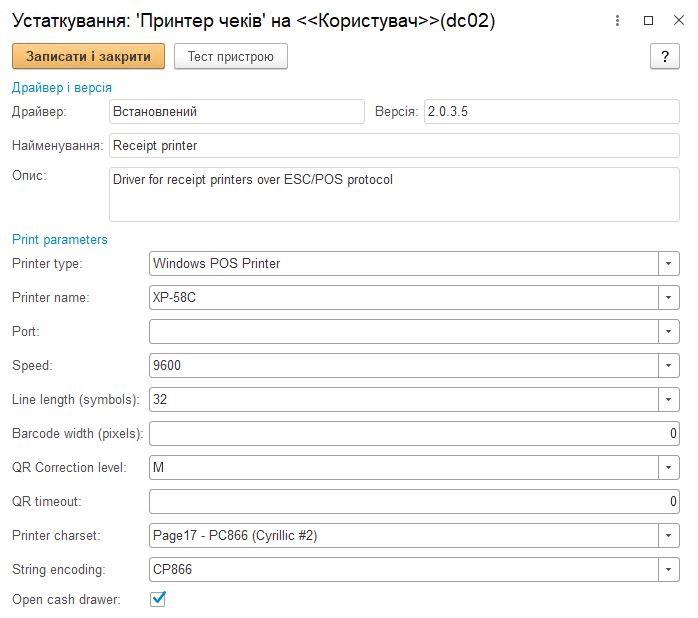Open the Printer name dropdown list

[669, 297]
